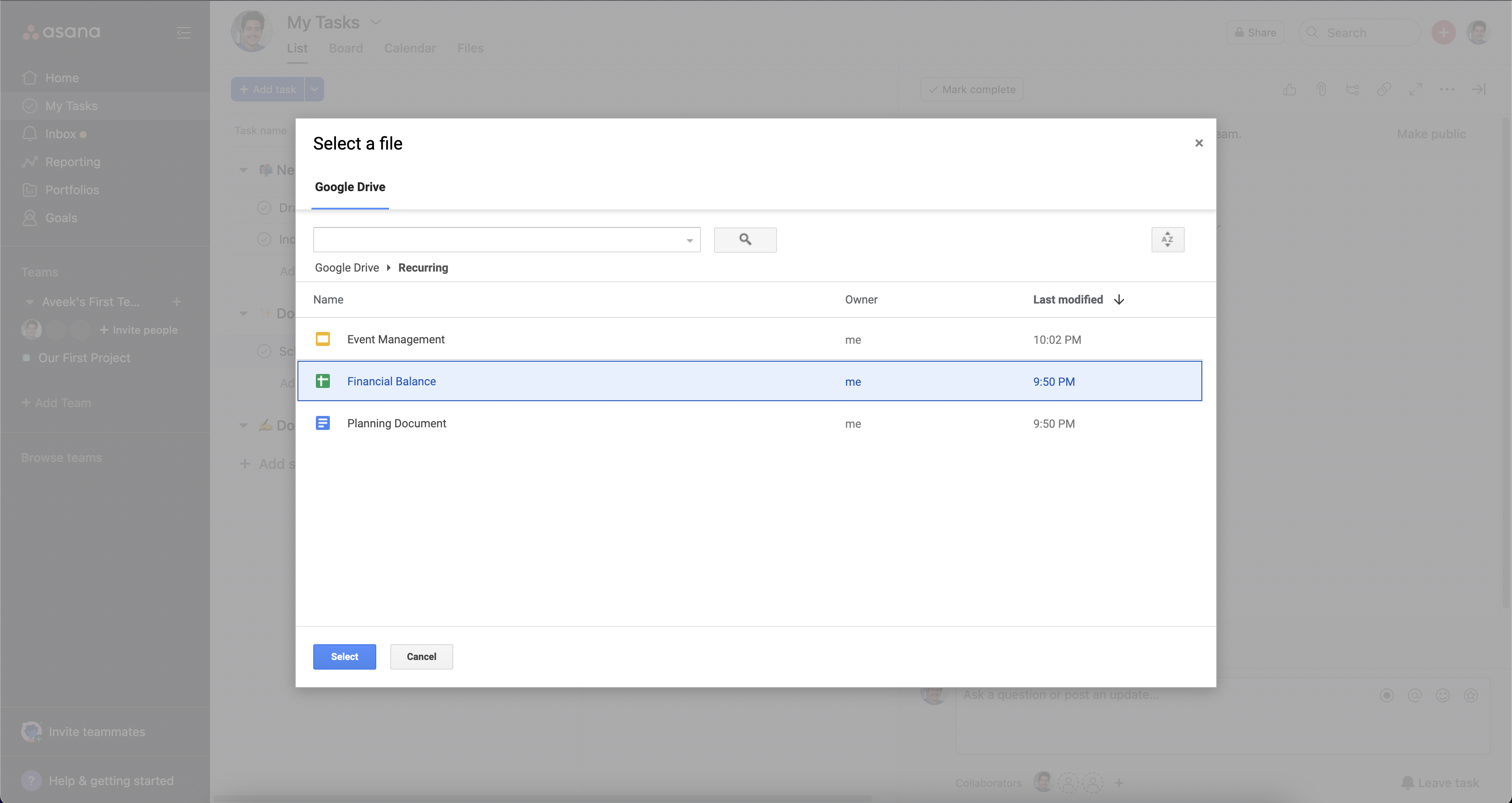The image size is (1512, 803).
Task: Click the attachment paperclip icon in task pane
Action: point(1321,89)
